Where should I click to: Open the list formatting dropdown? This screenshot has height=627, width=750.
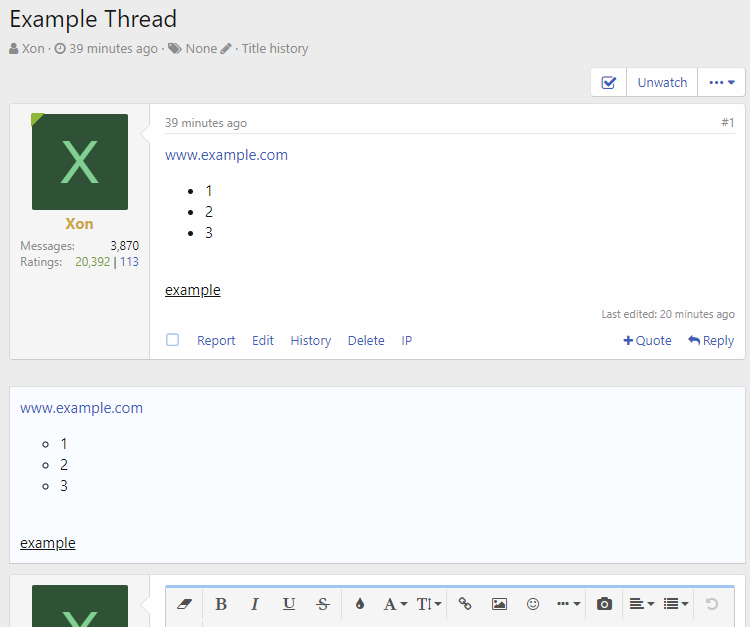point(676,604)
